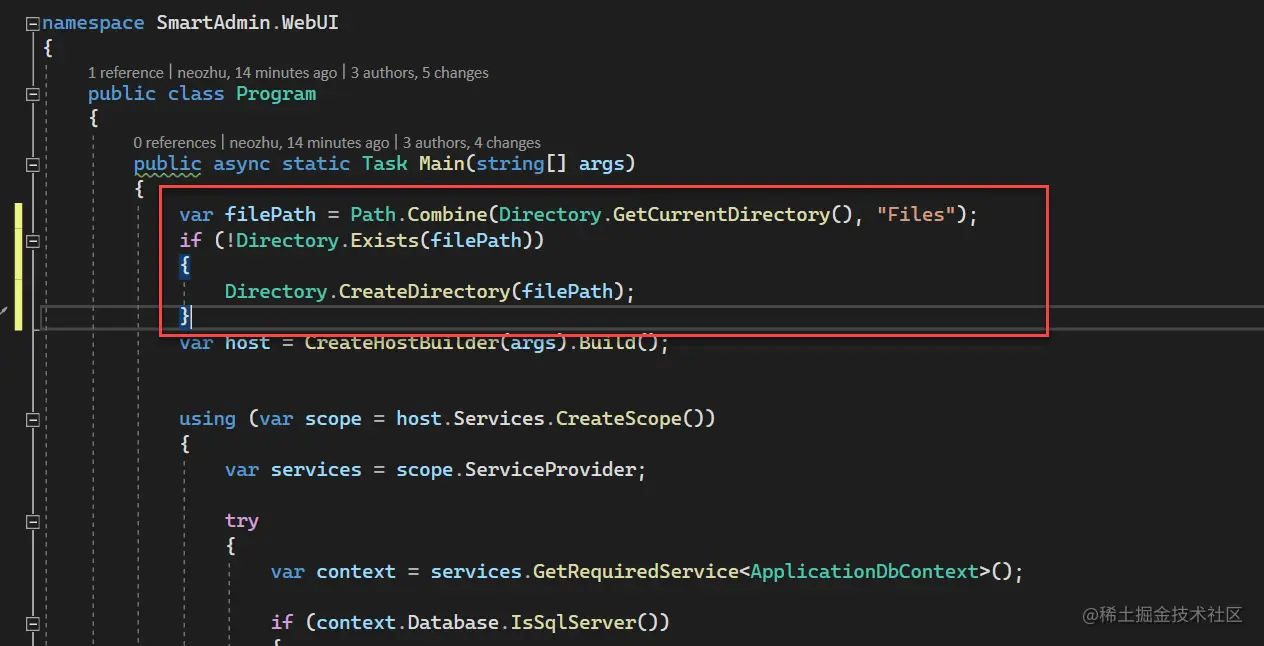The width and height of the screenshot is (1264, 646).
Task: Click services in 'var services' declaration
Action: pos(316,469)
